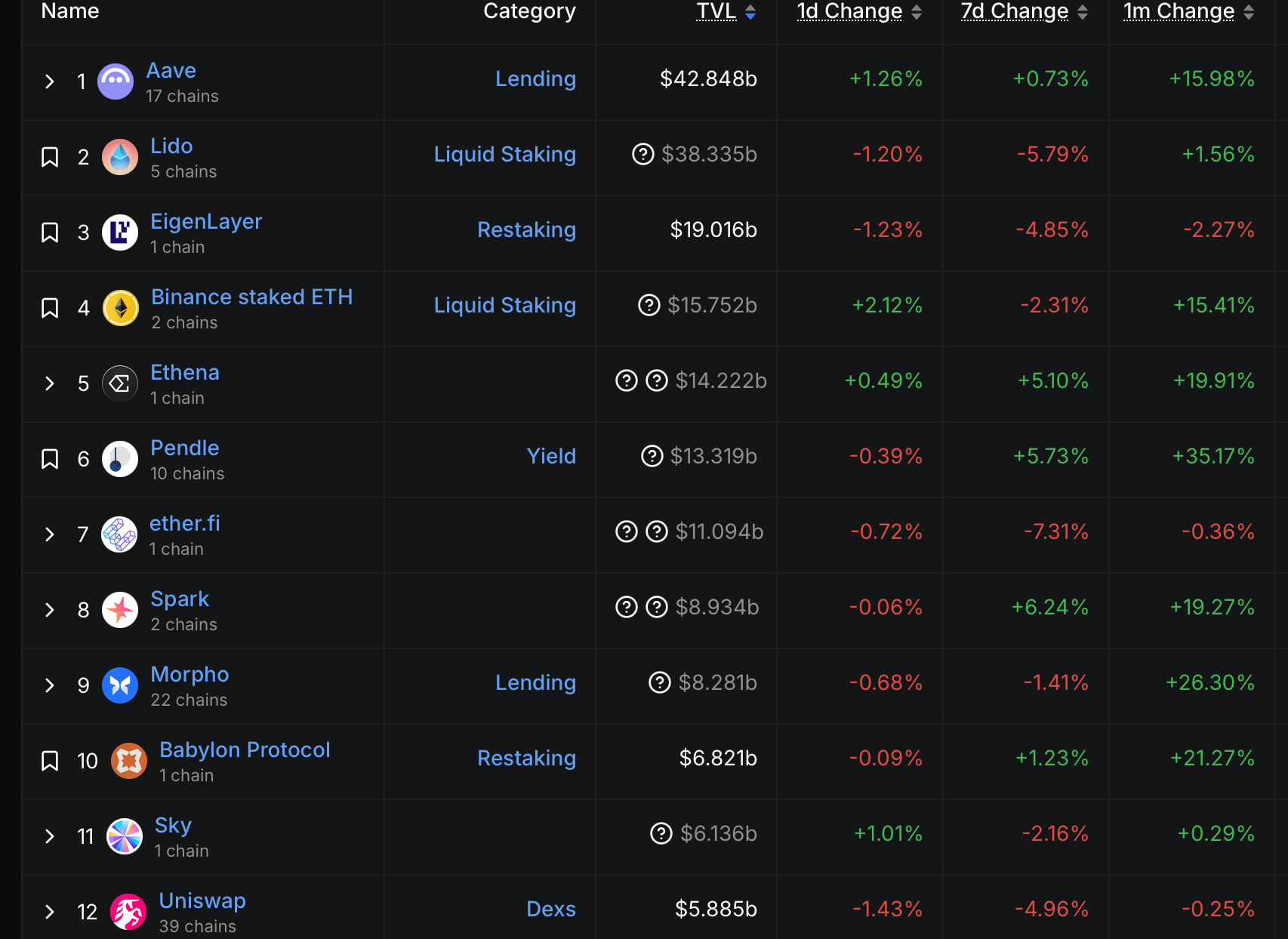Open the Spark protocol link
Image resolution: width=1288 pixels, height=939 pixels.
(180, 599)
